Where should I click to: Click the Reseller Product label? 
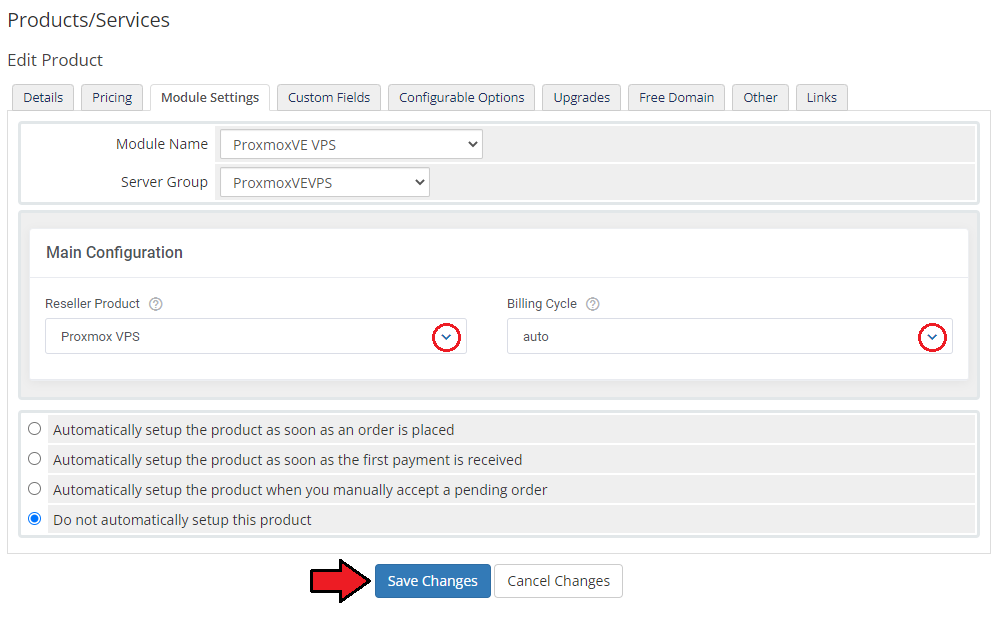point(92,304)
